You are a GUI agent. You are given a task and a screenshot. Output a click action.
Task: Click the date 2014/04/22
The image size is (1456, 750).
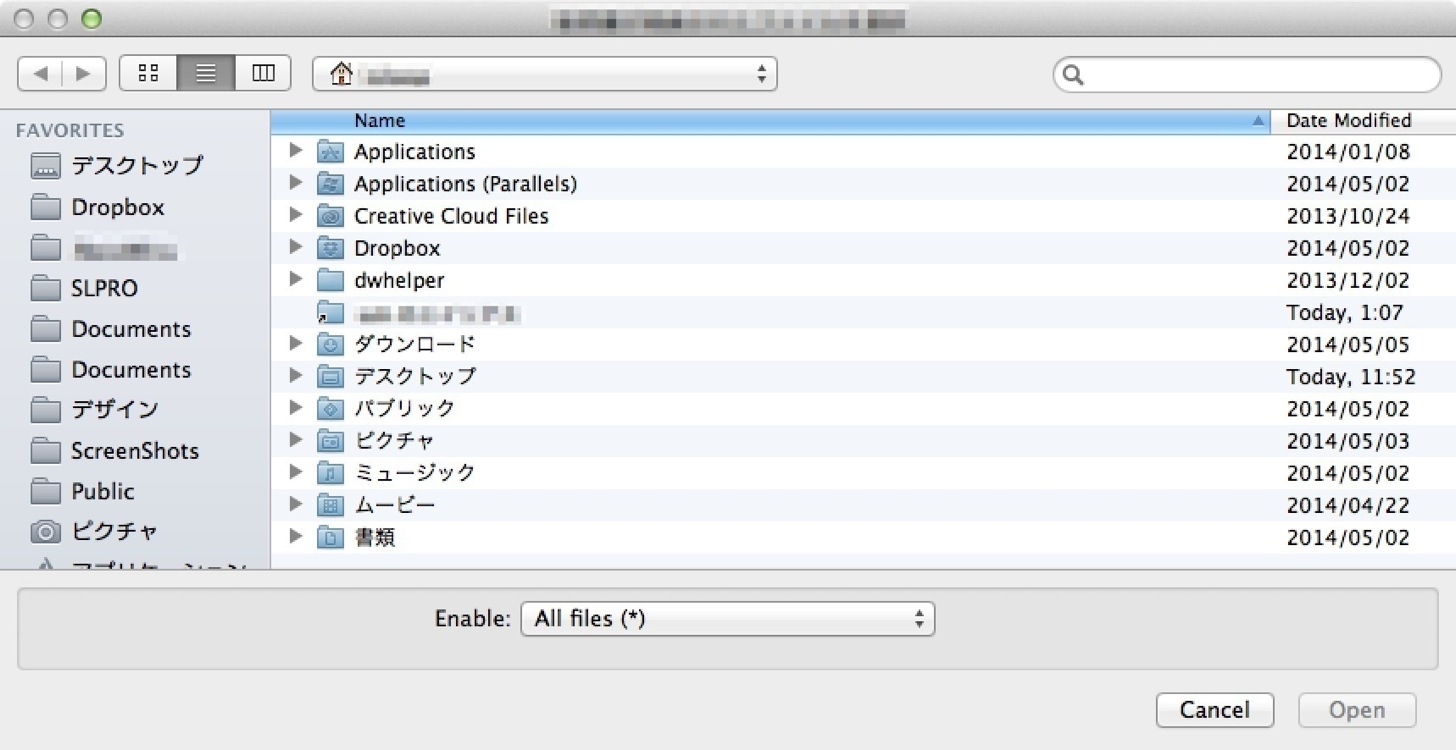point(1347,505)
